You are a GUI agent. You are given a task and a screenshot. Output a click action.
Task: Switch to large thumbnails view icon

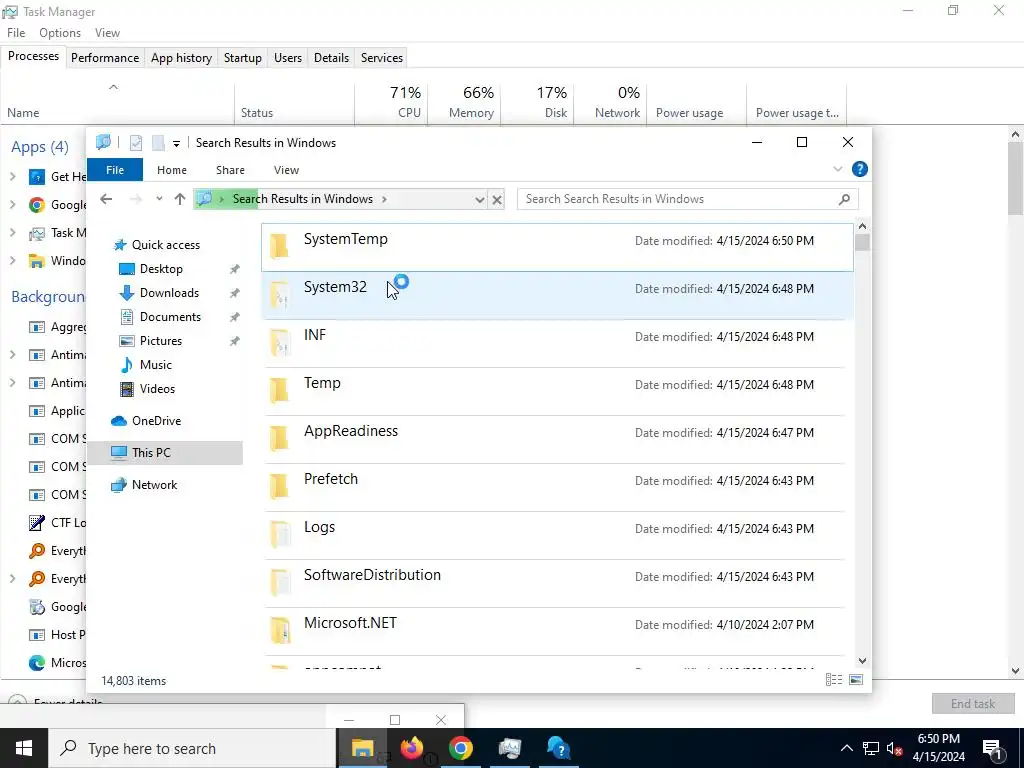coord(856,680)
